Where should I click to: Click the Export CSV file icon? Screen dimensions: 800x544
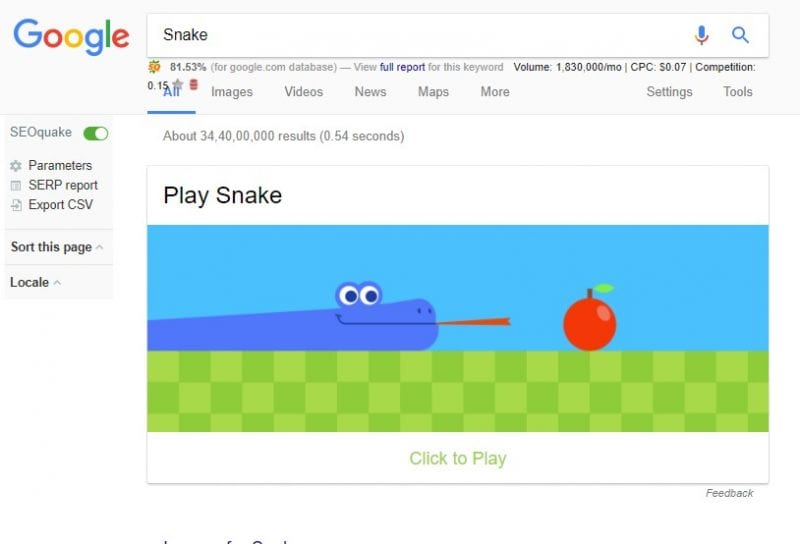[16, 205]
